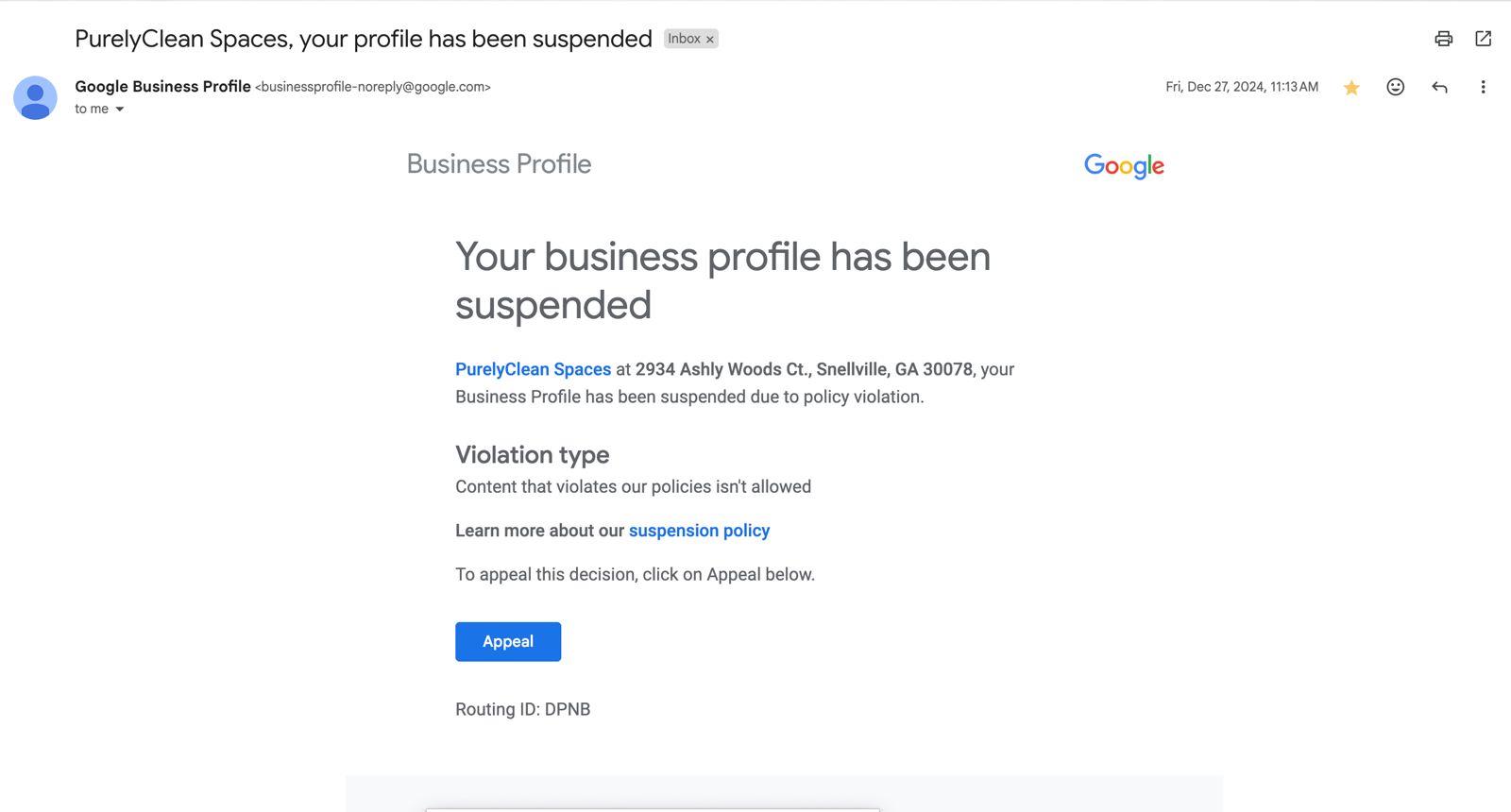Click the Google logo in the email
The width and height of the screenshot is (1511, 812).
(x=1124, y=166)
